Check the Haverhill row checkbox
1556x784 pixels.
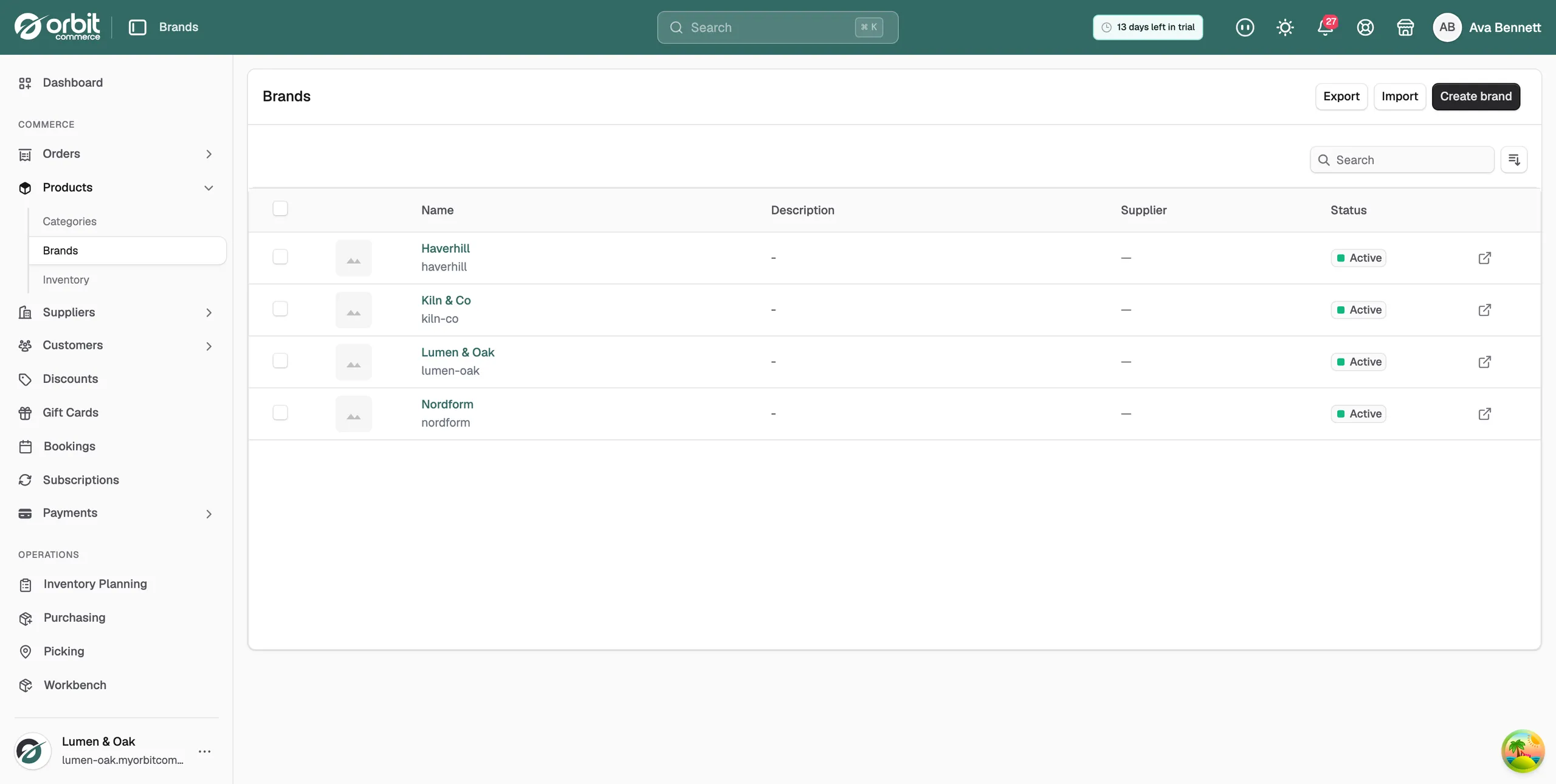[280, 256]
